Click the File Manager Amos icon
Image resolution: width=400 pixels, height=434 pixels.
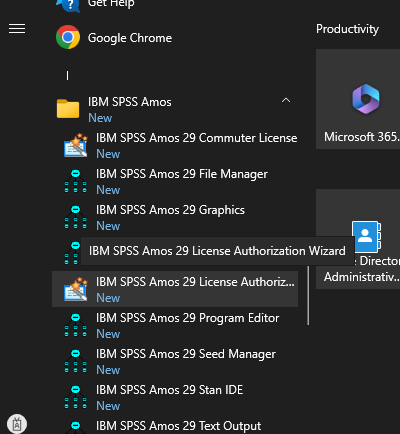76,181
